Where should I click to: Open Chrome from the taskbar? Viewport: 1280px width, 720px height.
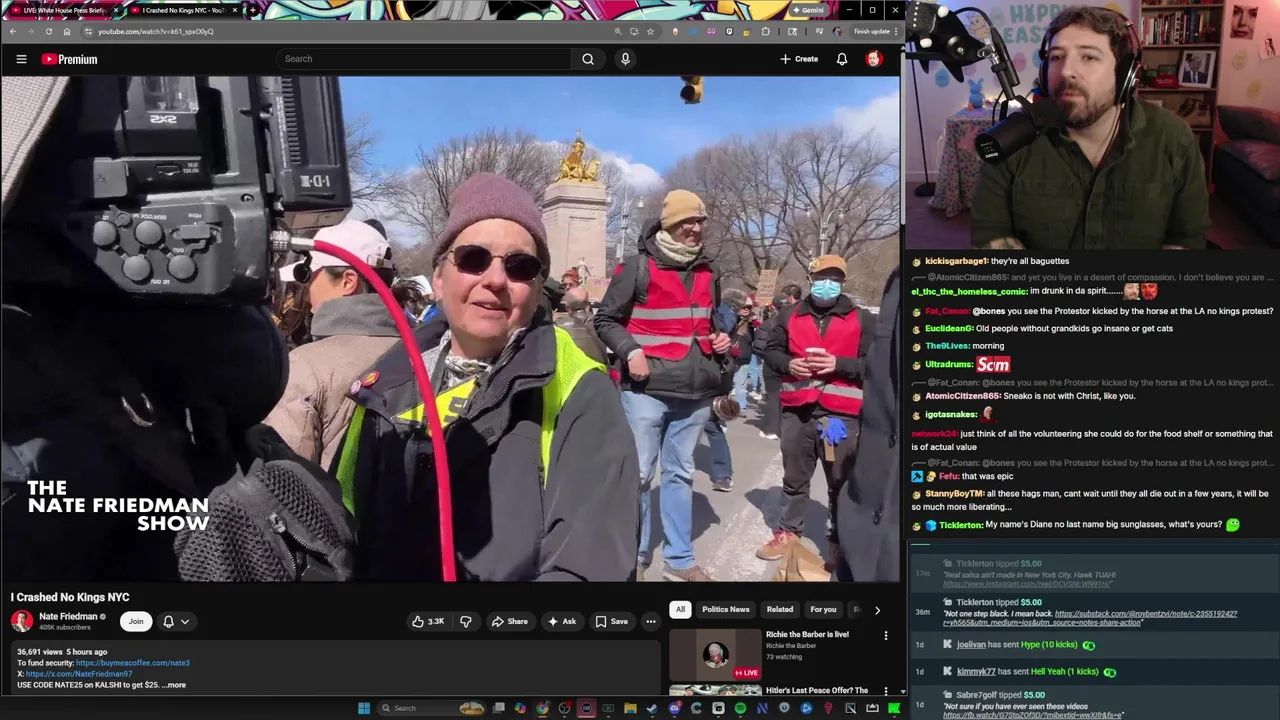point(543,708)
